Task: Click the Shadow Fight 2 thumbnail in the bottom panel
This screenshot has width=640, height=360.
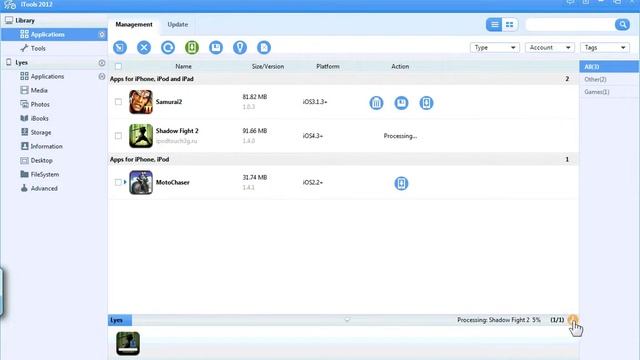Action: 128,343
